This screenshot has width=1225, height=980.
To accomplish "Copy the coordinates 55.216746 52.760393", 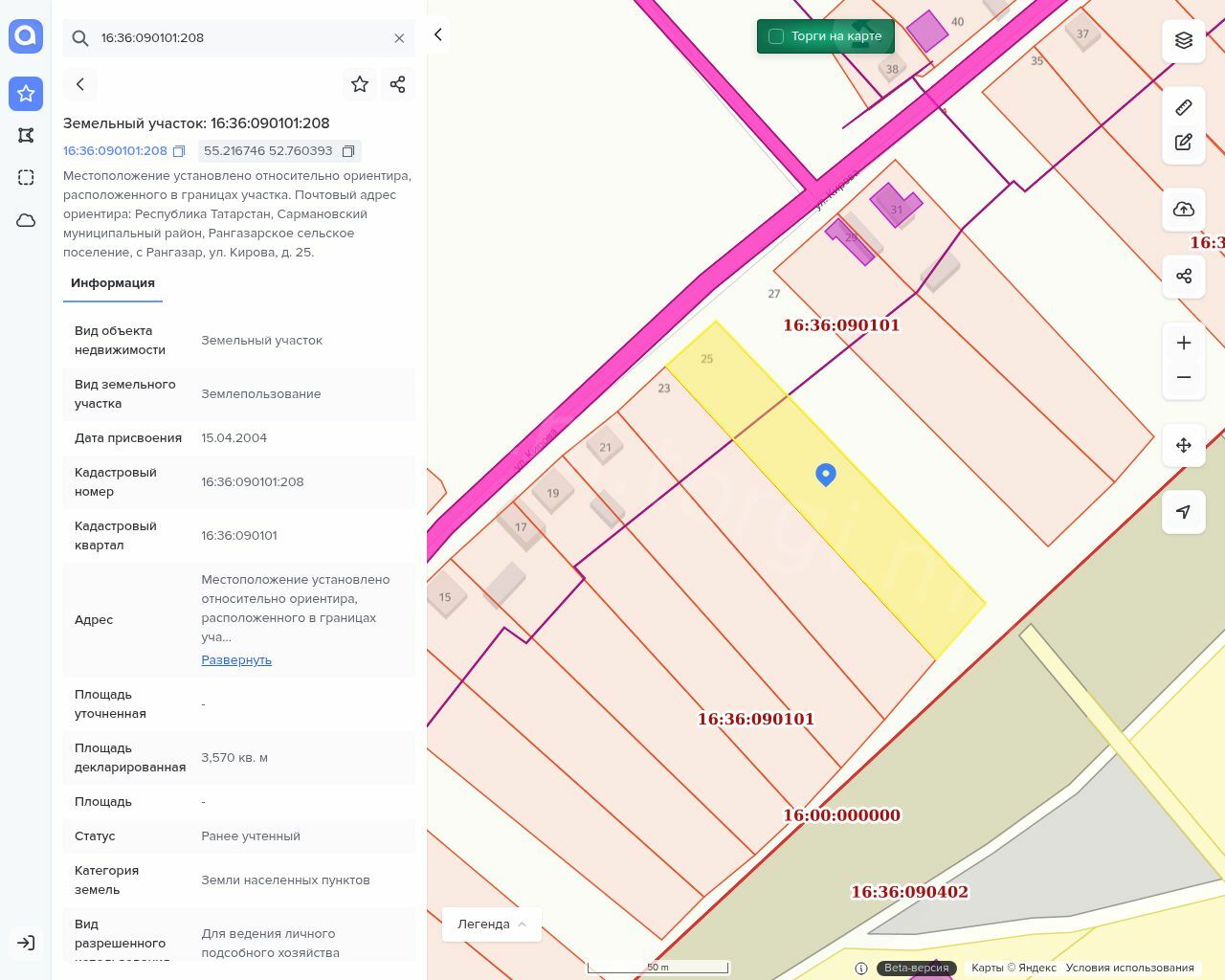I will tap(348, 151).
